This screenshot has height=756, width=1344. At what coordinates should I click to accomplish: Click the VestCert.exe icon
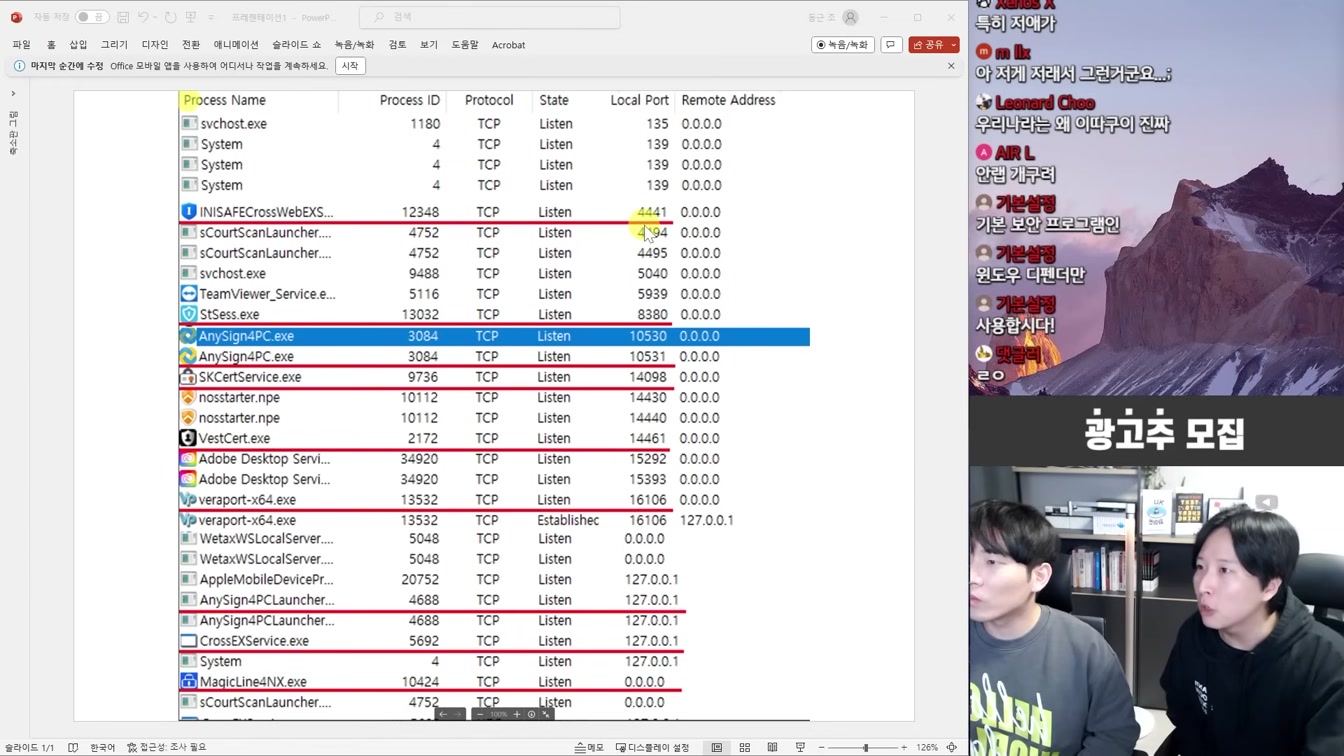pos(188,438)
